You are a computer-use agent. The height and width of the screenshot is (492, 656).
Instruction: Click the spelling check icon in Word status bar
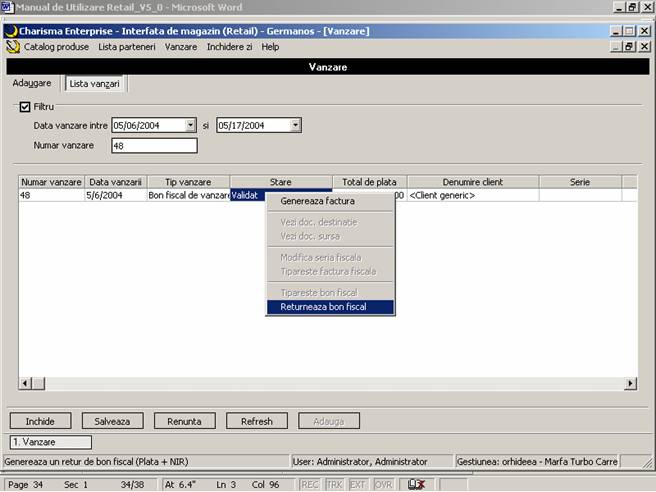click(416, 484)
